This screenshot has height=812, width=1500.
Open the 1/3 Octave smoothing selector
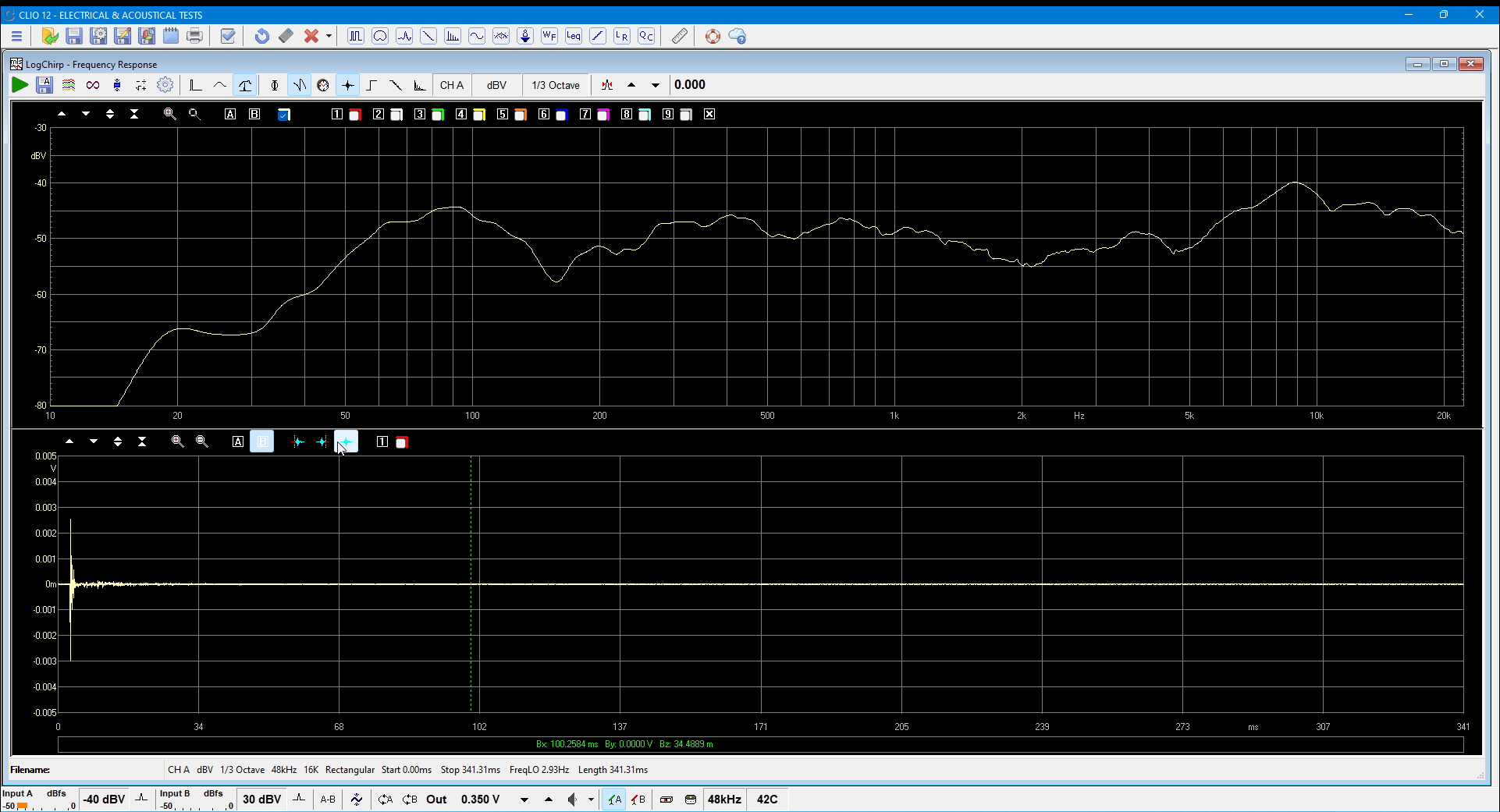coord(556,85)
